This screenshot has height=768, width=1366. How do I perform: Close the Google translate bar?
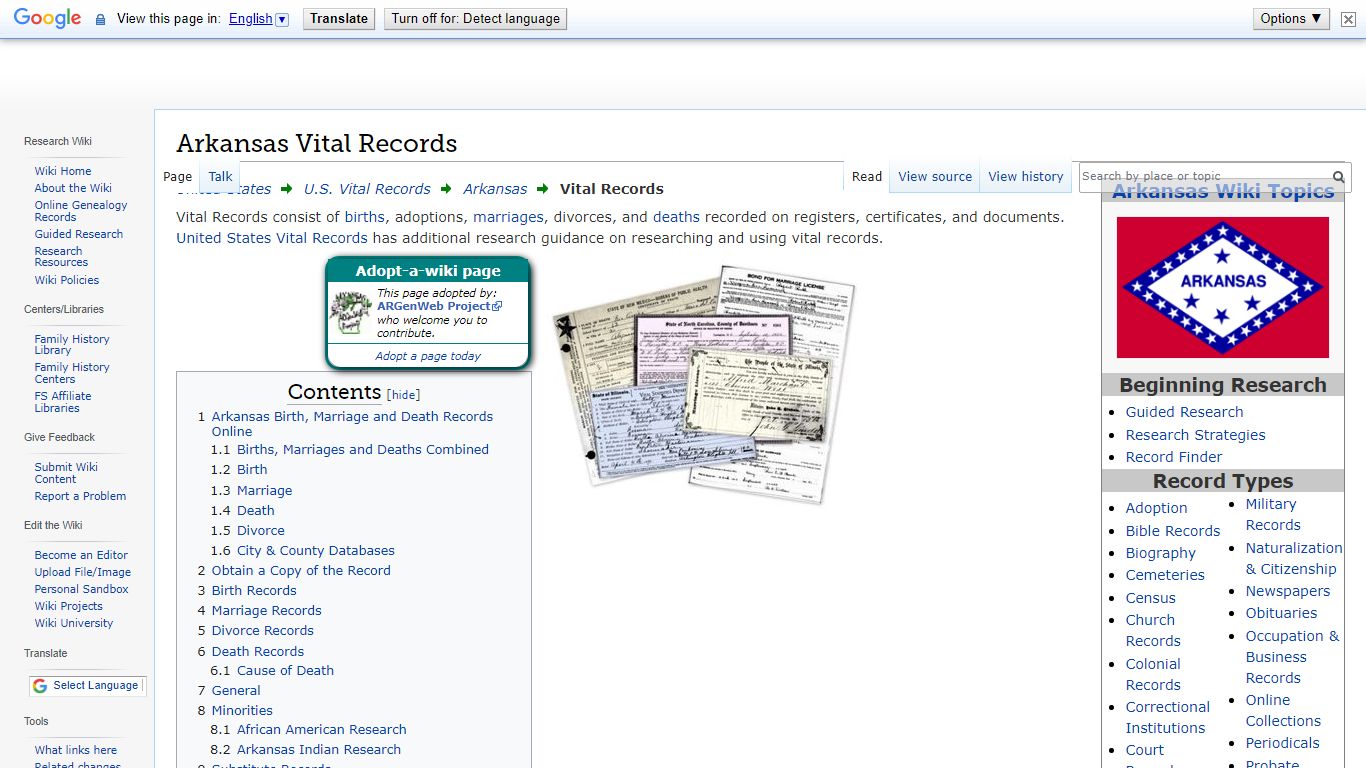tap(1348, 19)
